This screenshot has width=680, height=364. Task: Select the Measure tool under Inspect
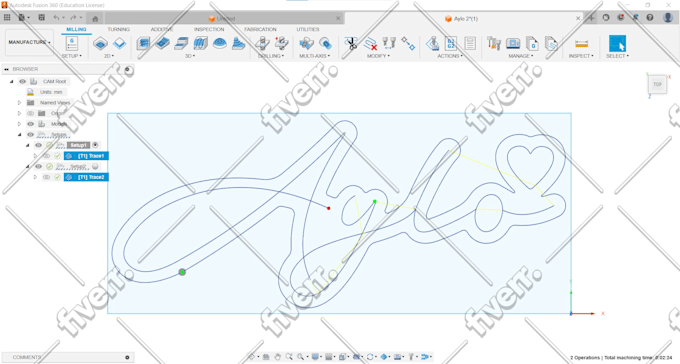pos(582,43)
